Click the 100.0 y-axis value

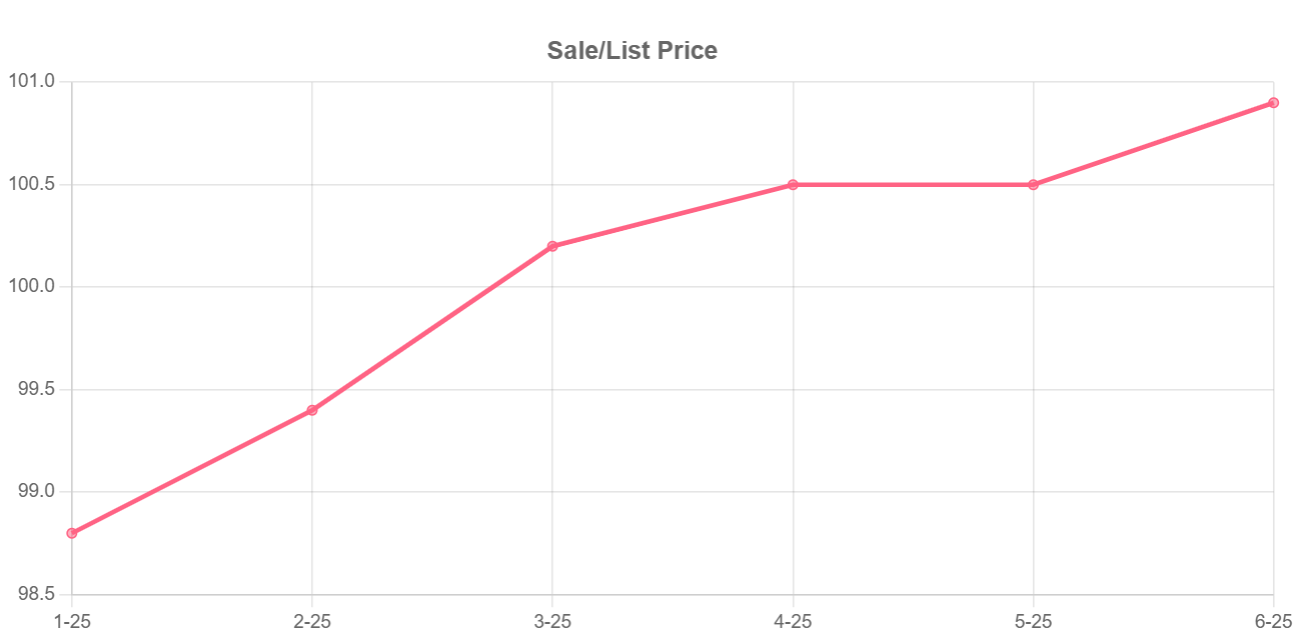pos(32,287)
